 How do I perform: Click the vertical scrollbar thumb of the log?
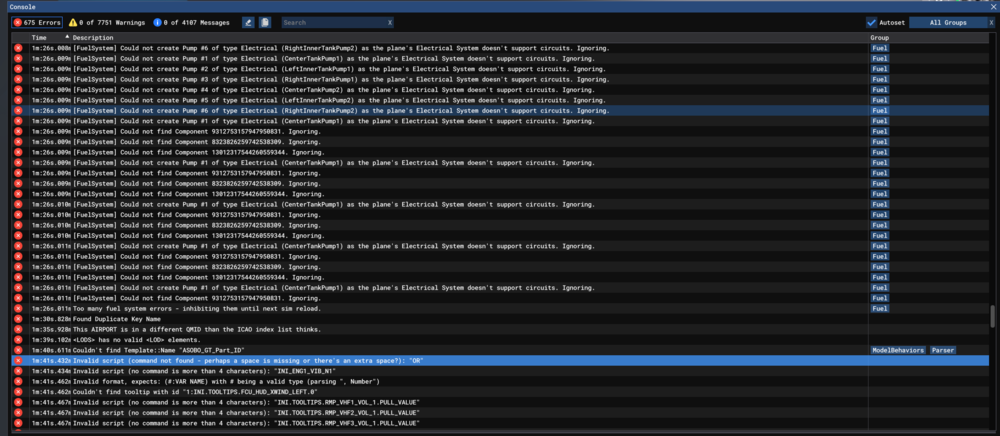coord(993,317)
